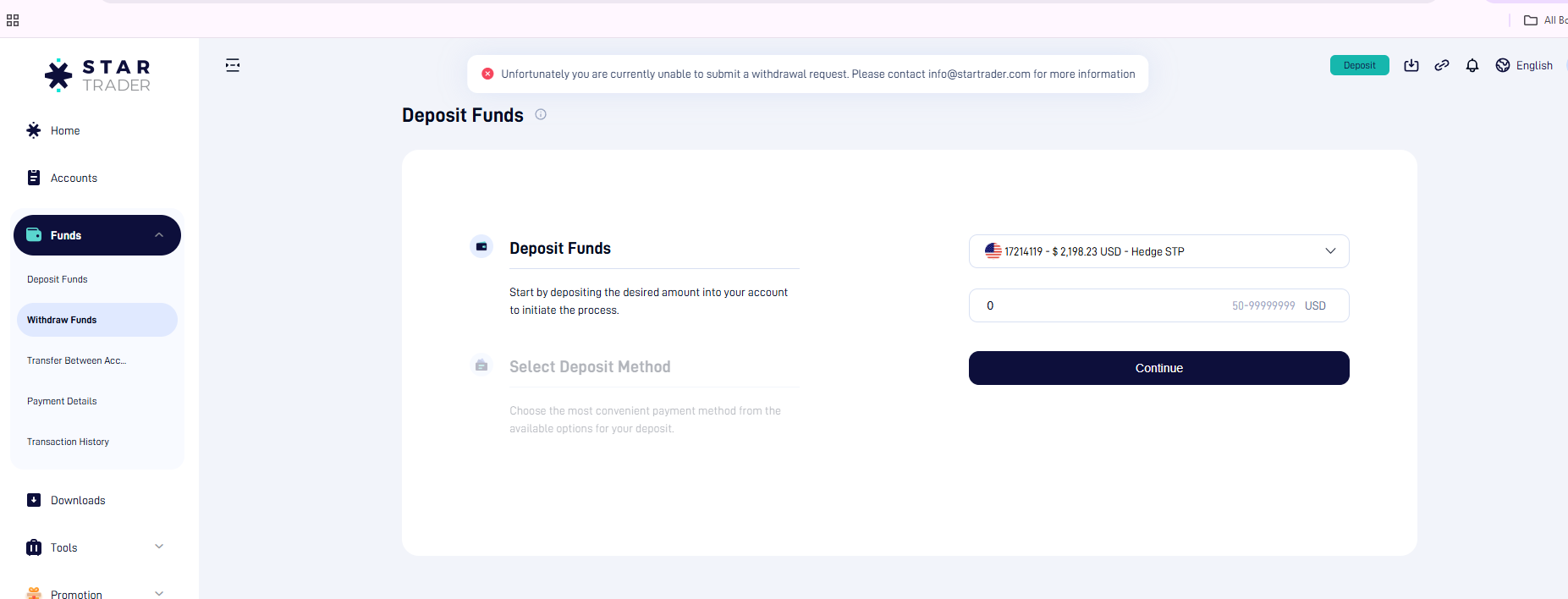Screen dimensions: 1568x599
Task: Click the deposit amount input field
Action: tap(1100, 305)
